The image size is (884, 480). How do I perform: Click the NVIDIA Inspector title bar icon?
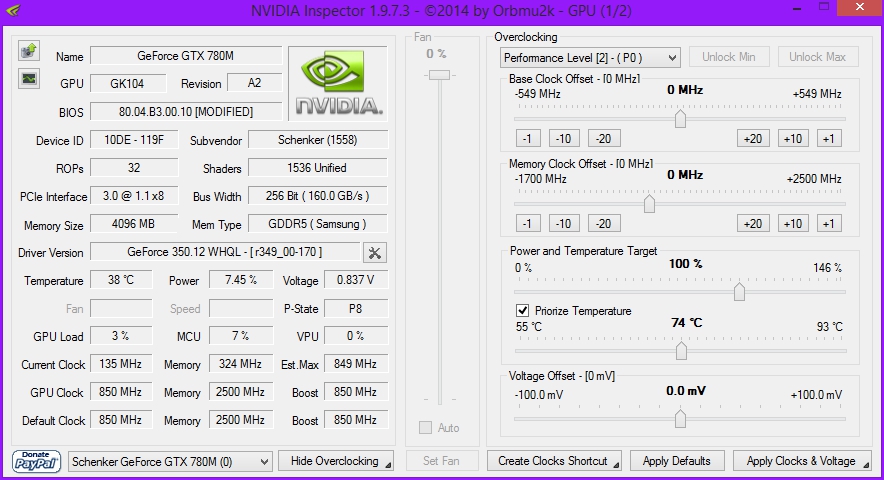pyautogui.click(x=12, y=10)
